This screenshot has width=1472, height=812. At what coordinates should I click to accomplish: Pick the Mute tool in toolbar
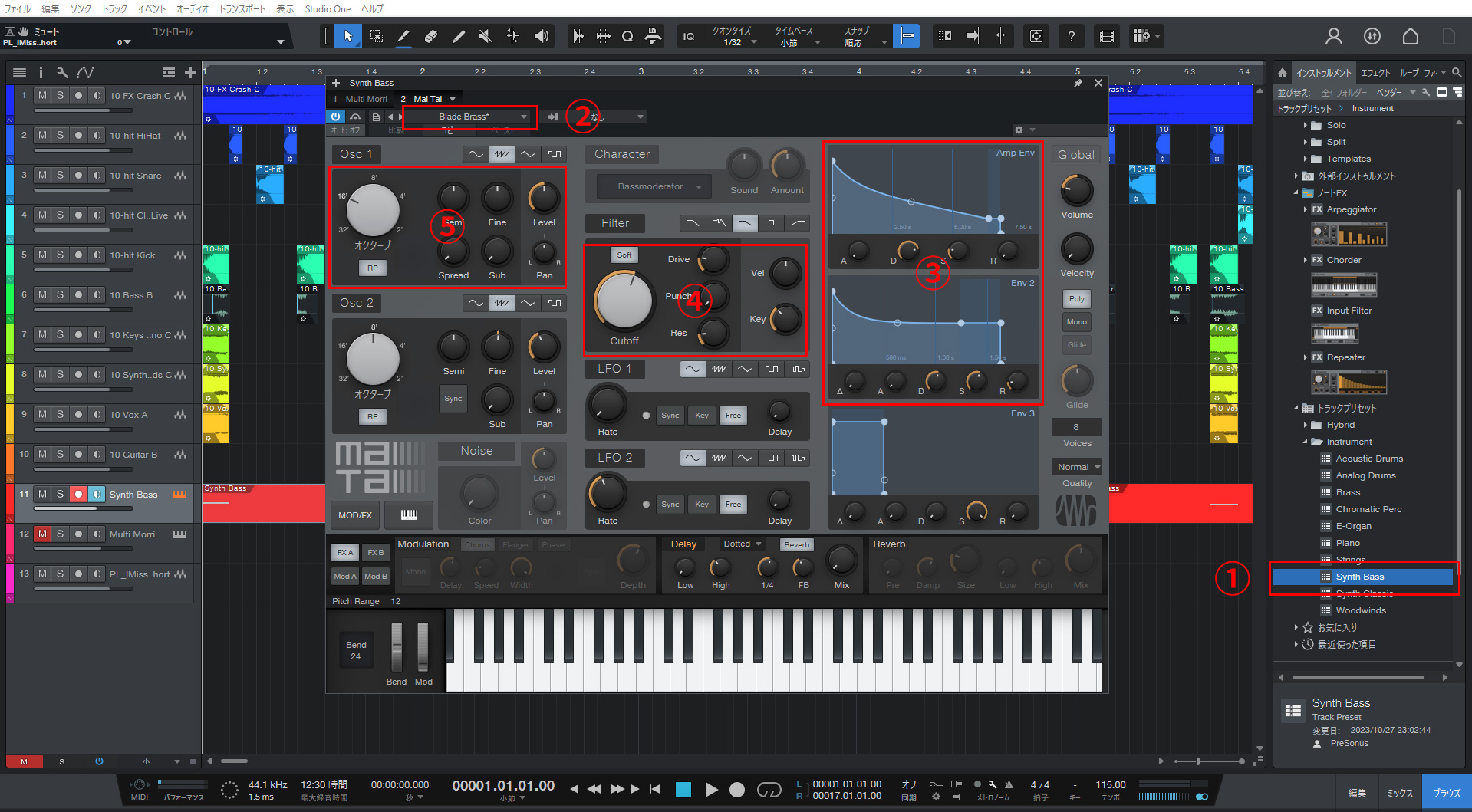click(x=486, y=36)
